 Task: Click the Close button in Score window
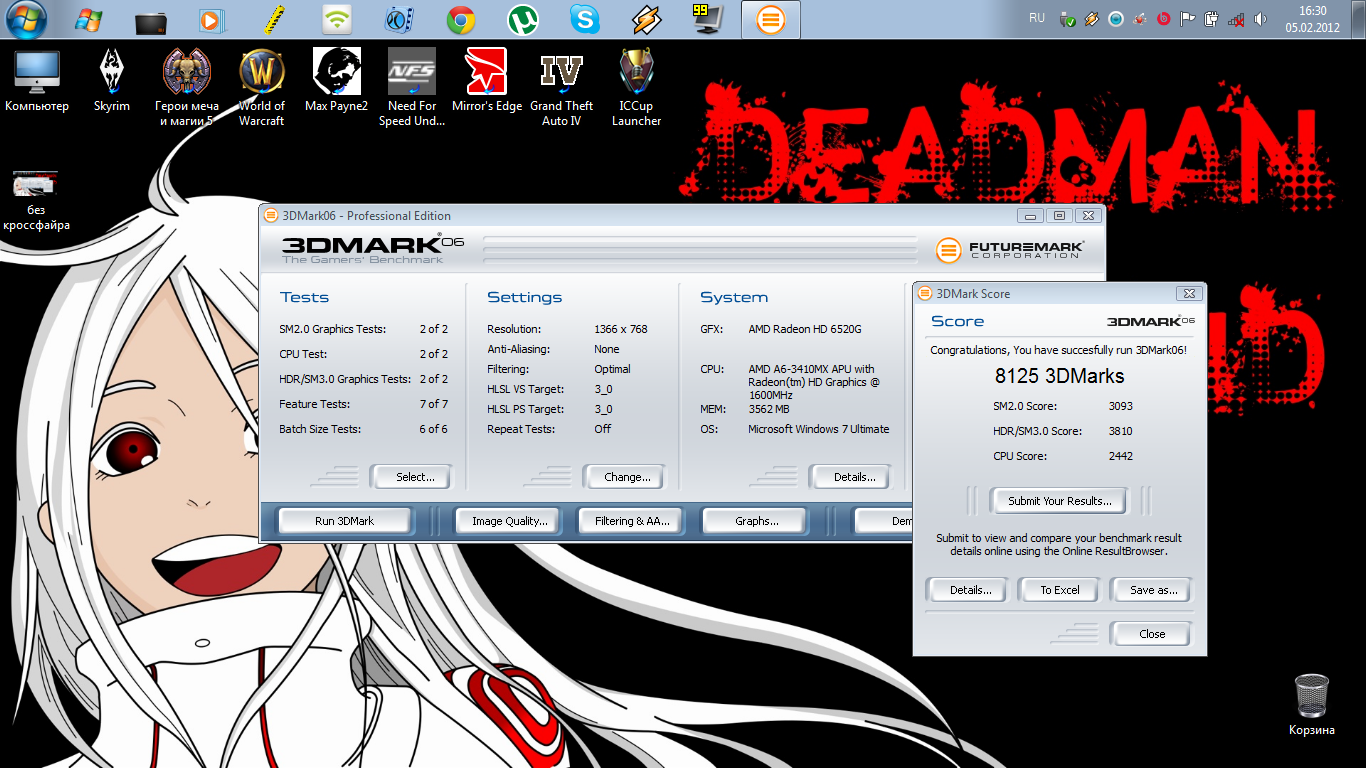pos(1152,634)
